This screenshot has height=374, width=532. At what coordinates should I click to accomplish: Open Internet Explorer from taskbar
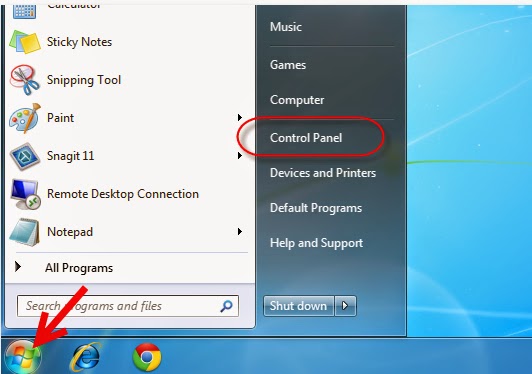(86, 357)
